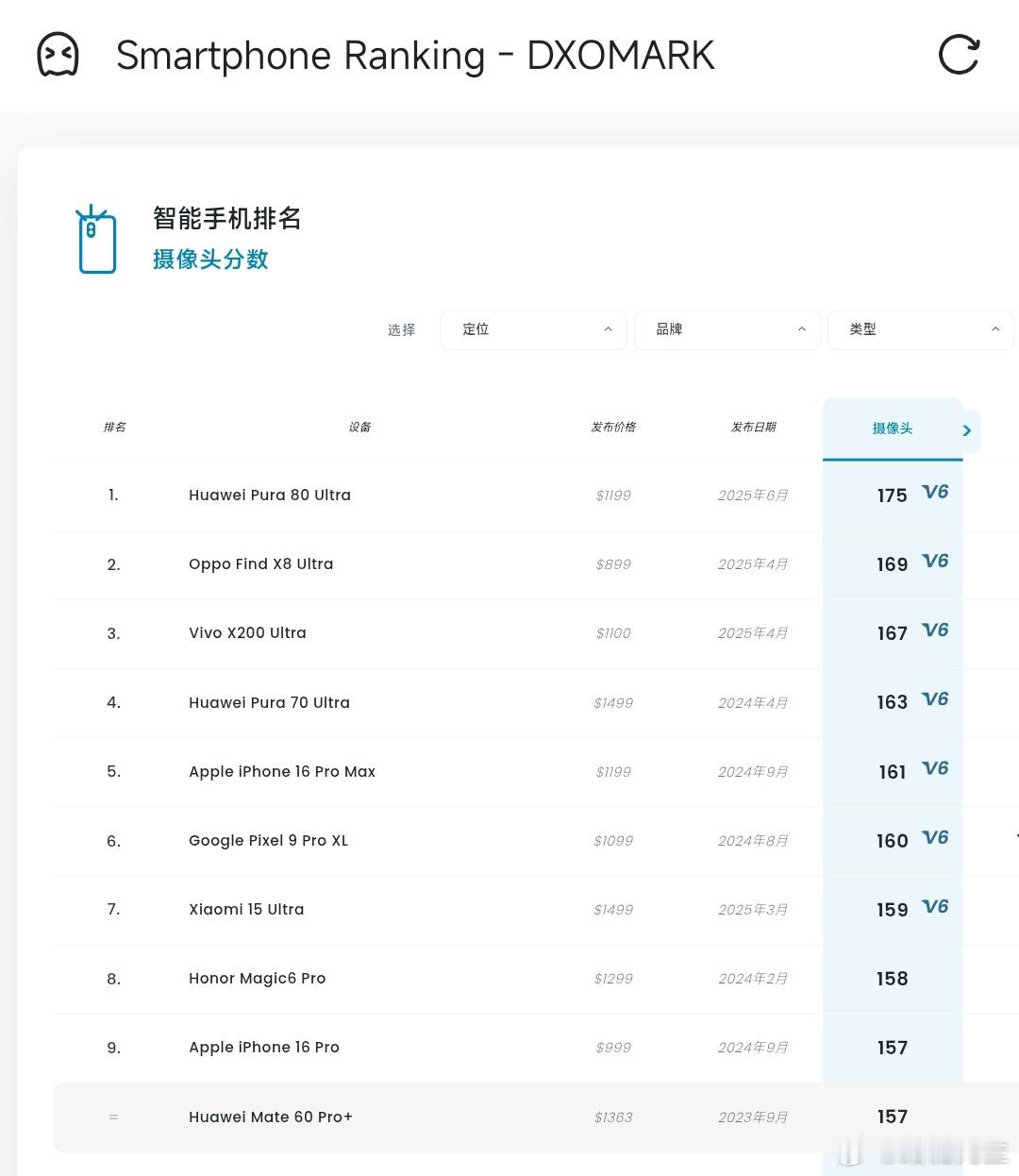Tap V6 badge in Vivo X200 Ultra row
The width and height of the screenshot is (1019, 1176).
(935, 630)
